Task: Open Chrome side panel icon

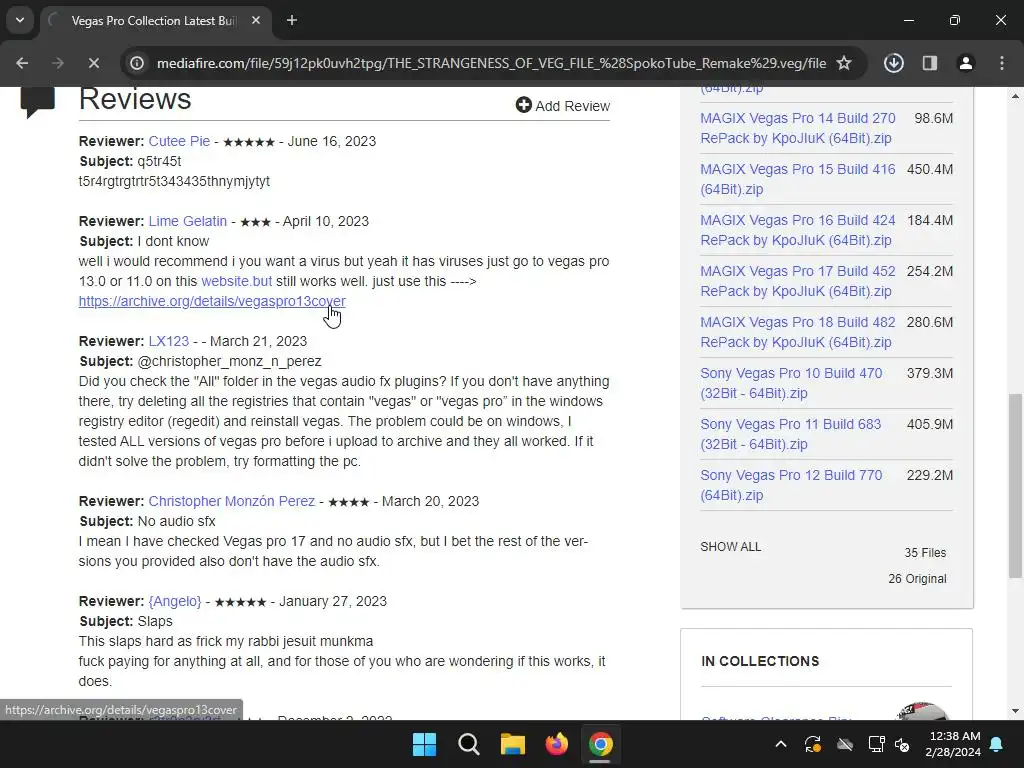Action: click(929, 63)
